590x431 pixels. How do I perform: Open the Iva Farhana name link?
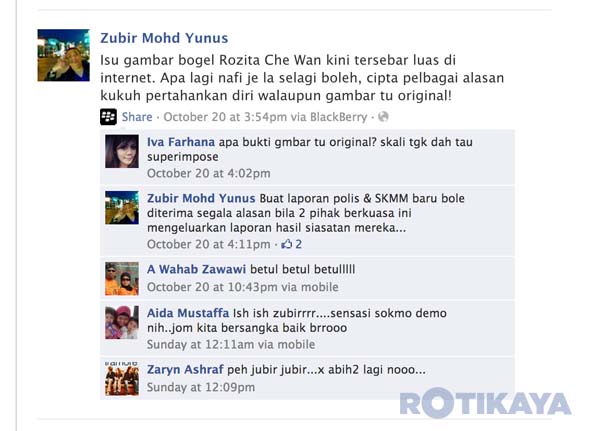coord(181,142)
